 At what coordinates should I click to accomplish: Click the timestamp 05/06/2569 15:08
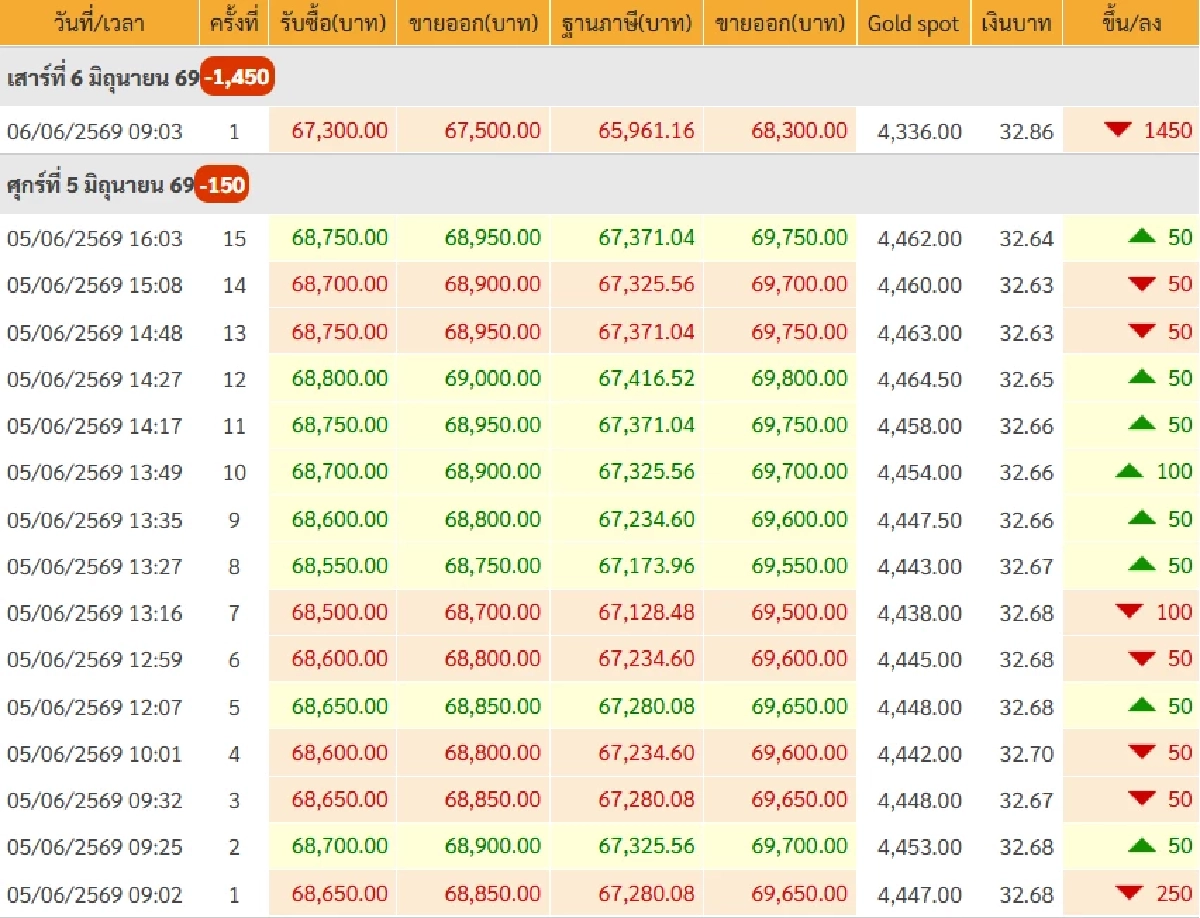click(95, 285)
